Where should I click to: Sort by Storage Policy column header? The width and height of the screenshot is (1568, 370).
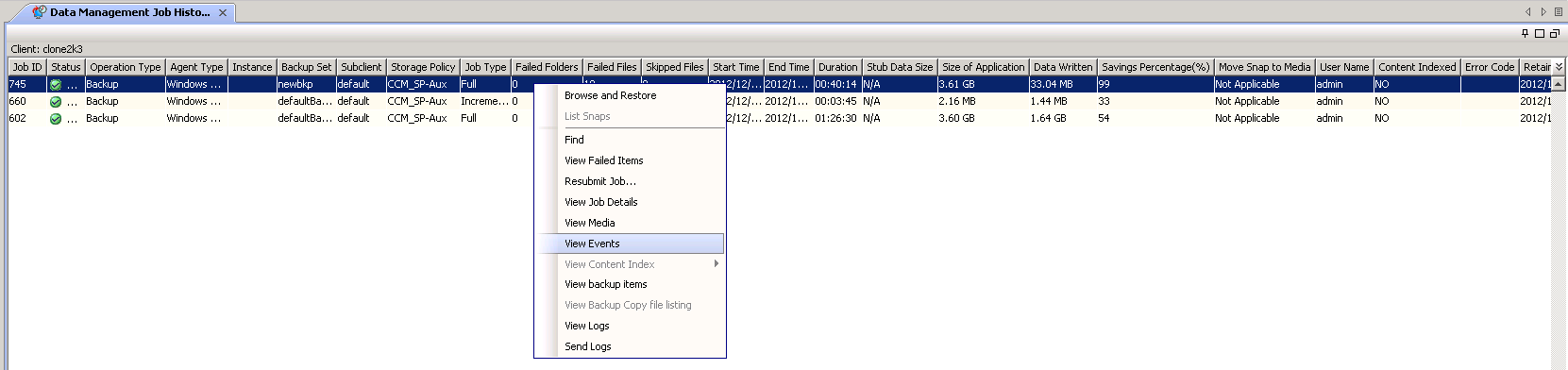tap(423, 67)
